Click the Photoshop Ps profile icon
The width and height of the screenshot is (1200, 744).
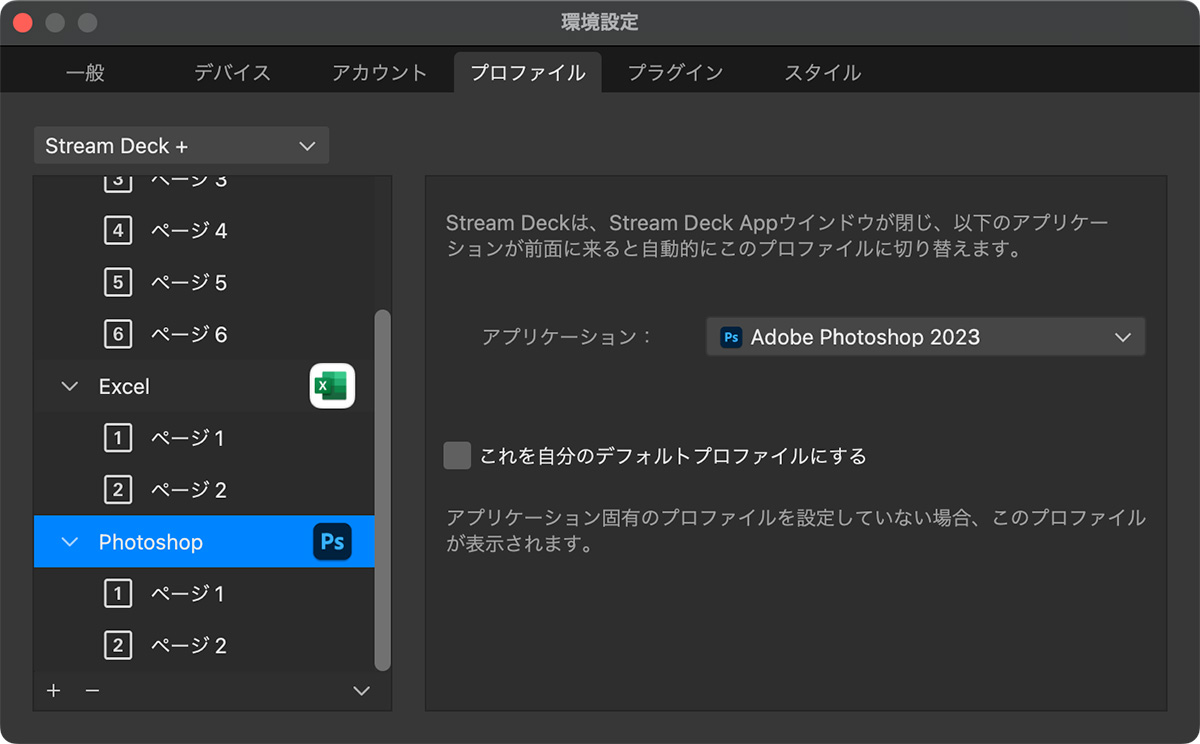point(332,541)
